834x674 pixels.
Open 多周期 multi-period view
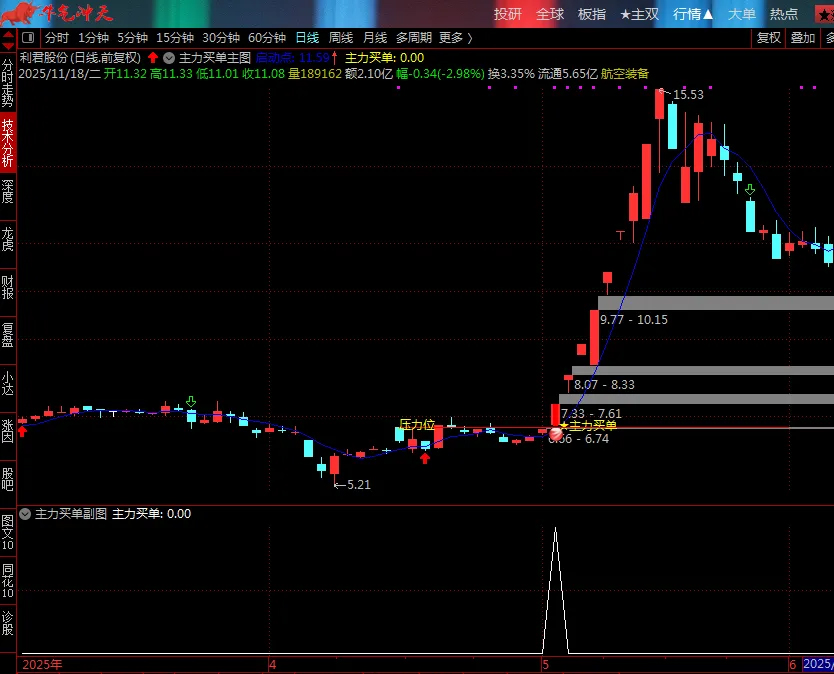[x=414, y=38]
